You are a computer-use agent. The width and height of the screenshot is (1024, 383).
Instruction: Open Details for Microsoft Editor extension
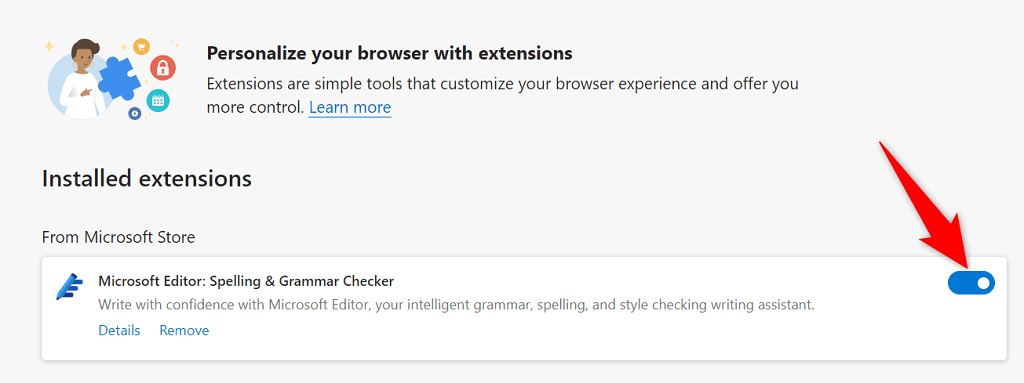pyautogui.click(x=120, y=330)
